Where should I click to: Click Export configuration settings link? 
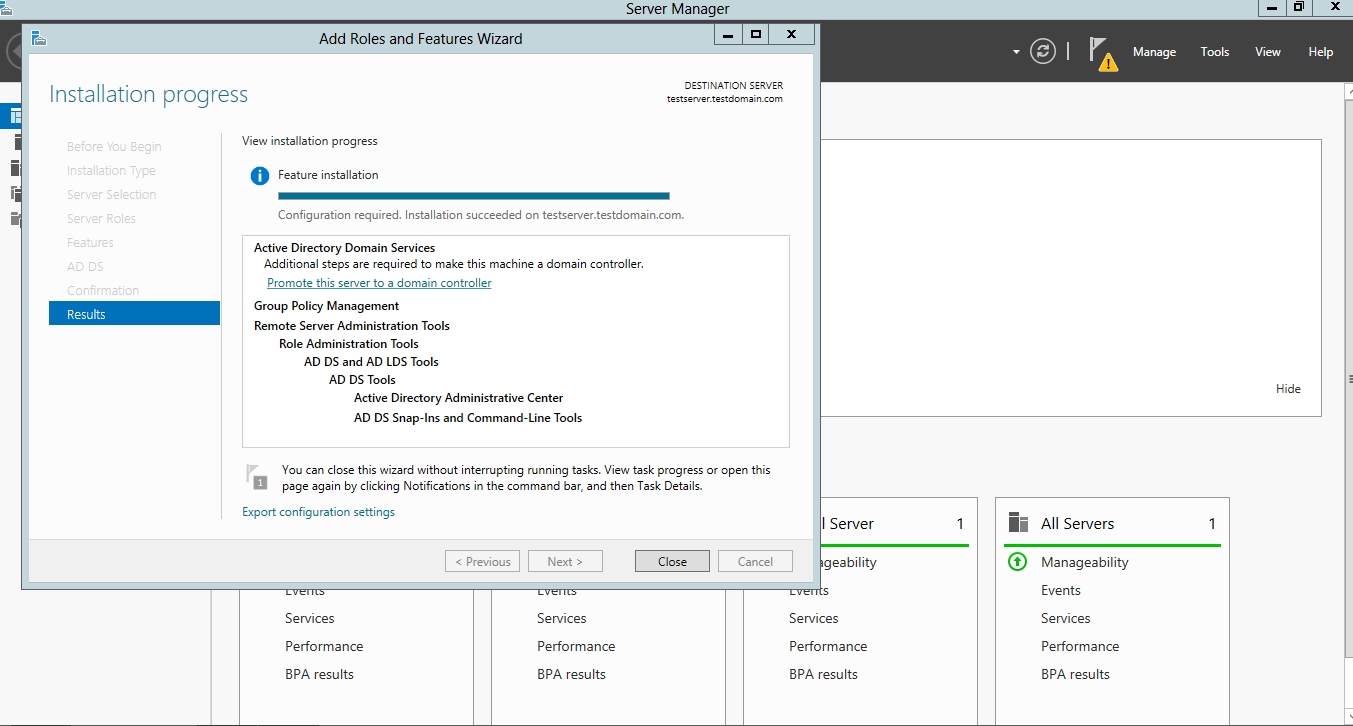[x=318, y=512]
